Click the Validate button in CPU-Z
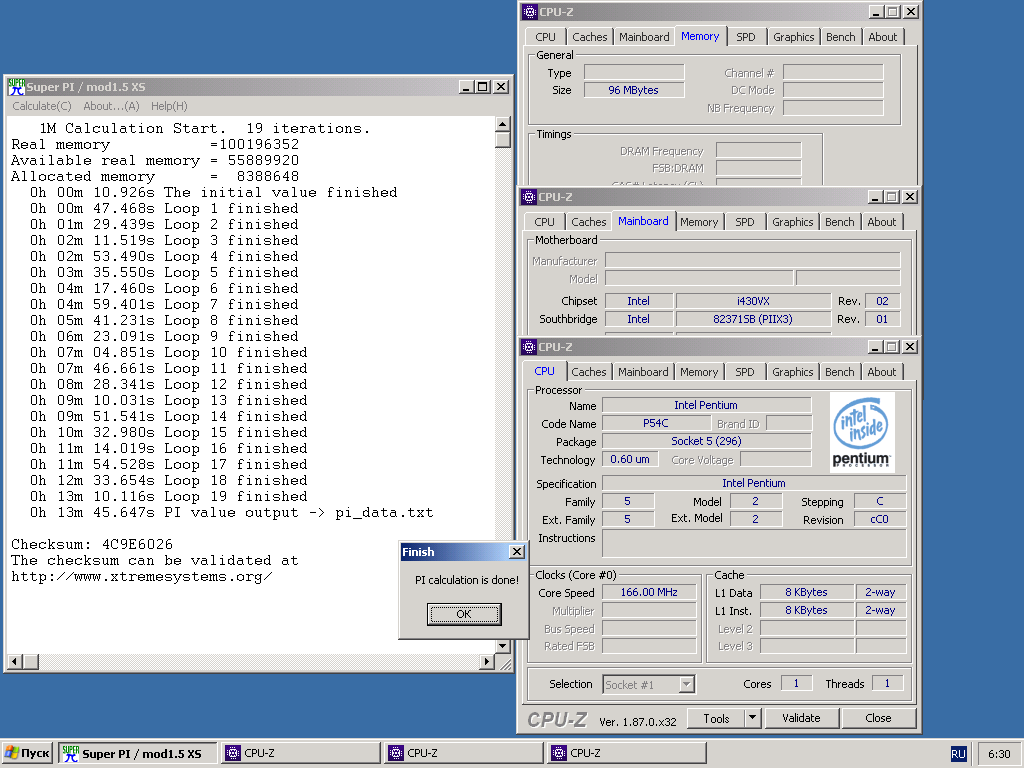Image resolution: width=1024 pixels, height=768 pixels. (801, 718)
